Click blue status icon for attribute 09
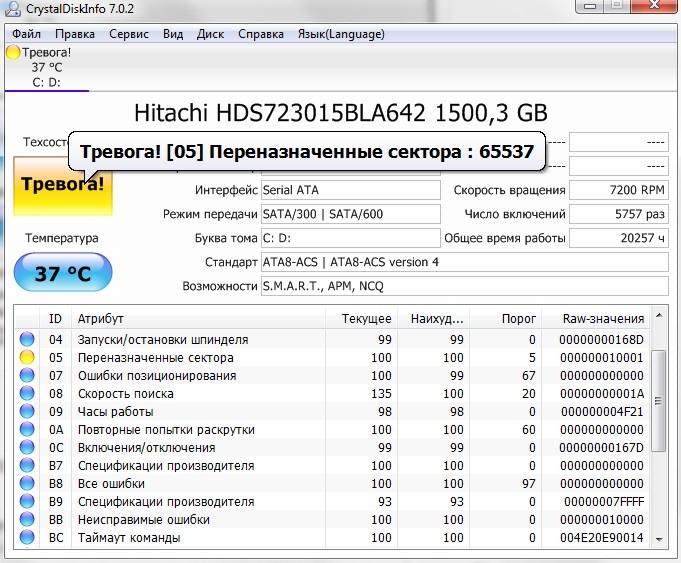This screenshot has height=563, width=681. [x=27, y=412]
